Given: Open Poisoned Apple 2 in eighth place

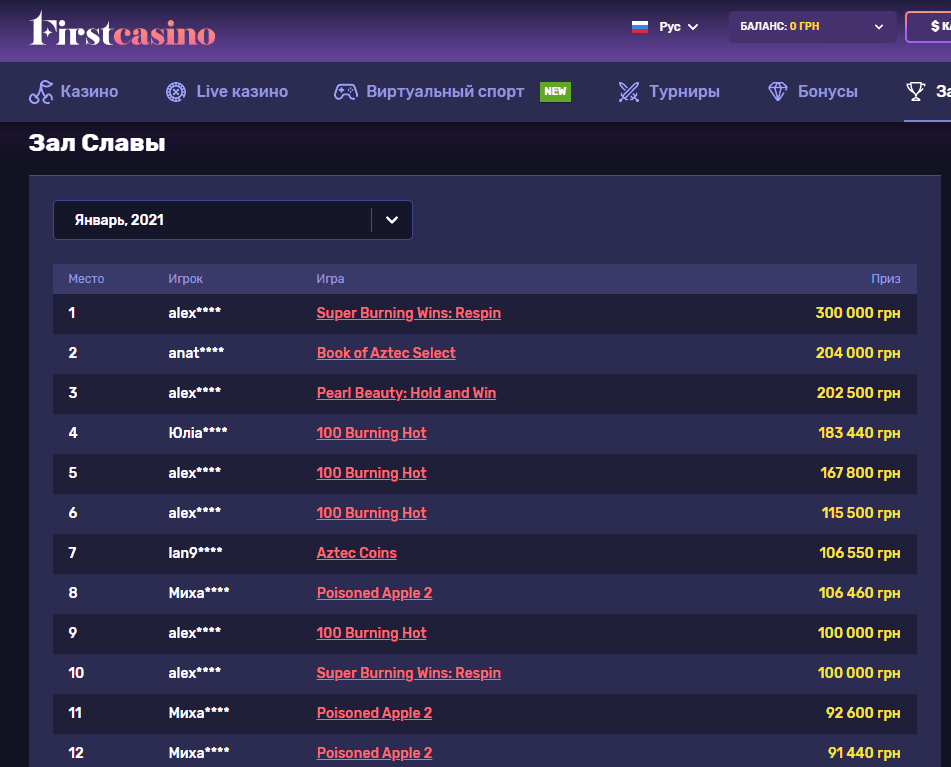Looking at the screenshot, I should (x=374, y=593).
